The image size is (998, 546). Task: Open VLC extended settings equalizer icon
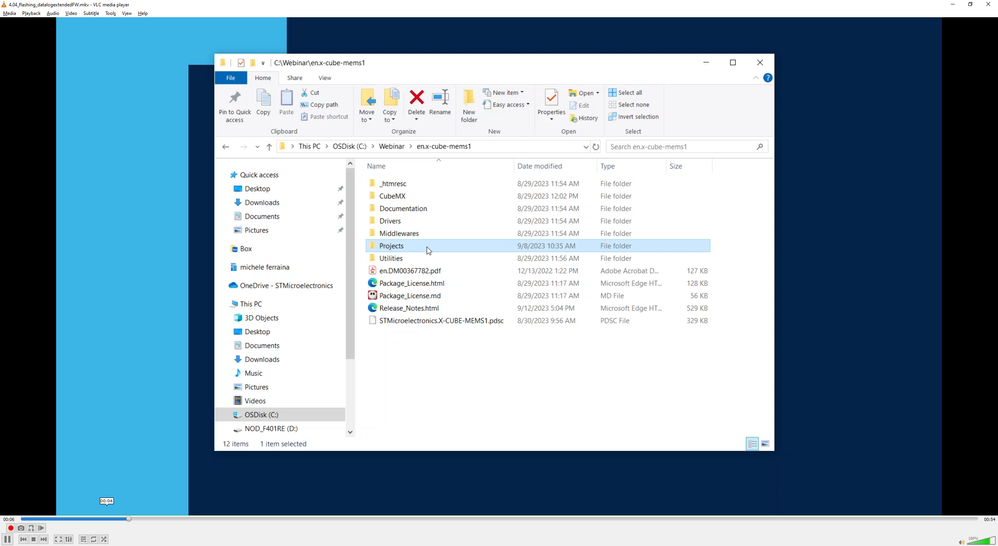68,540
